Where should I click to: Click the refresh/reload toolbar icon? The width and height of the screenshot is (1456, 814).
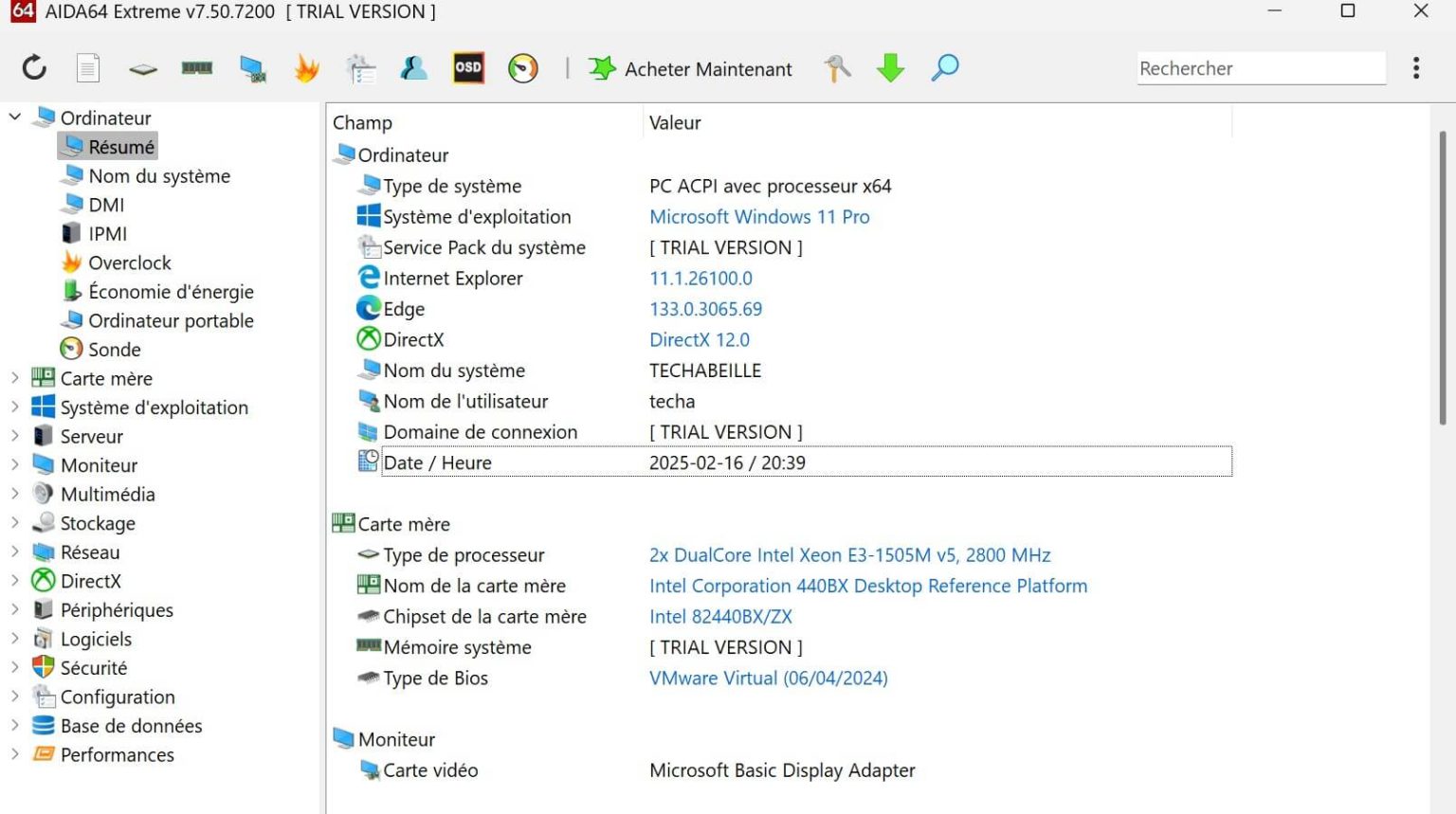coord(34,67)
